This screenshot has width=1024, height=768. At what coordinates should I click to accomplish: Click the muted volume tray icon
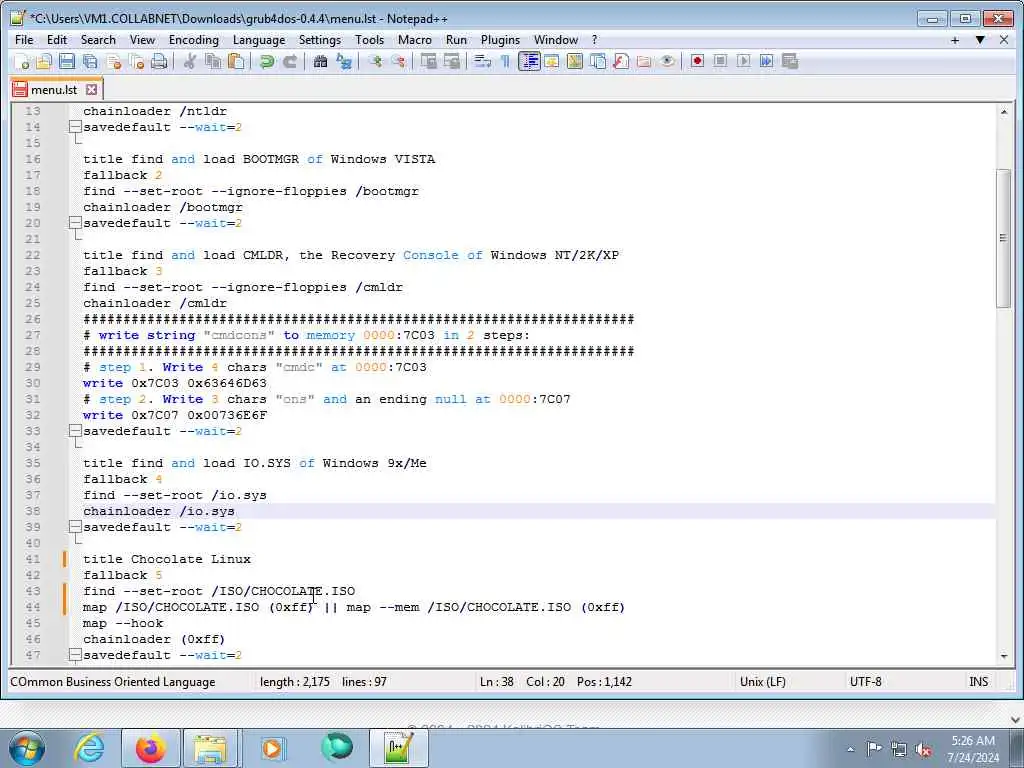point(923,750)
